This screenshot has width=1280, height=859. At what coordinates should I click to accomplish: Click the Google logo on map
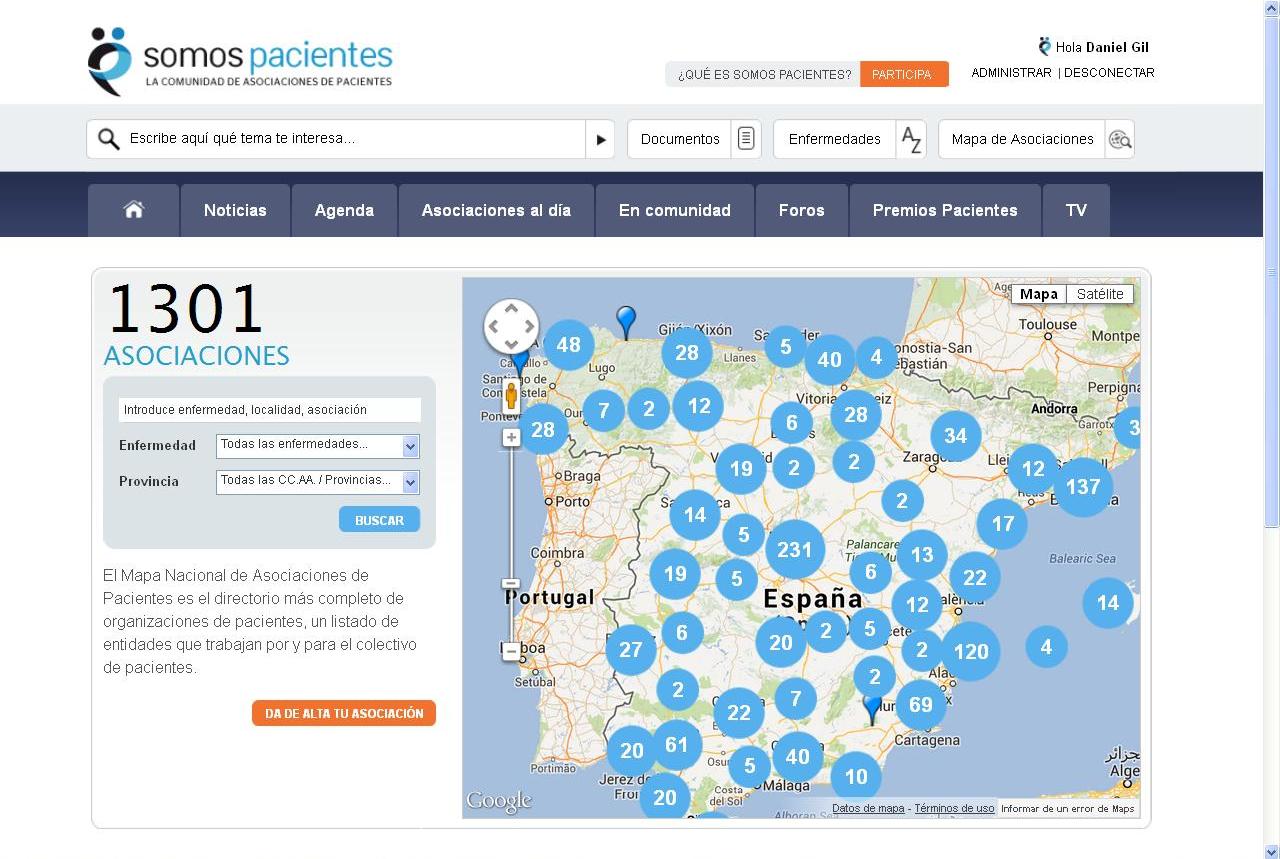(x=499, y=801)
